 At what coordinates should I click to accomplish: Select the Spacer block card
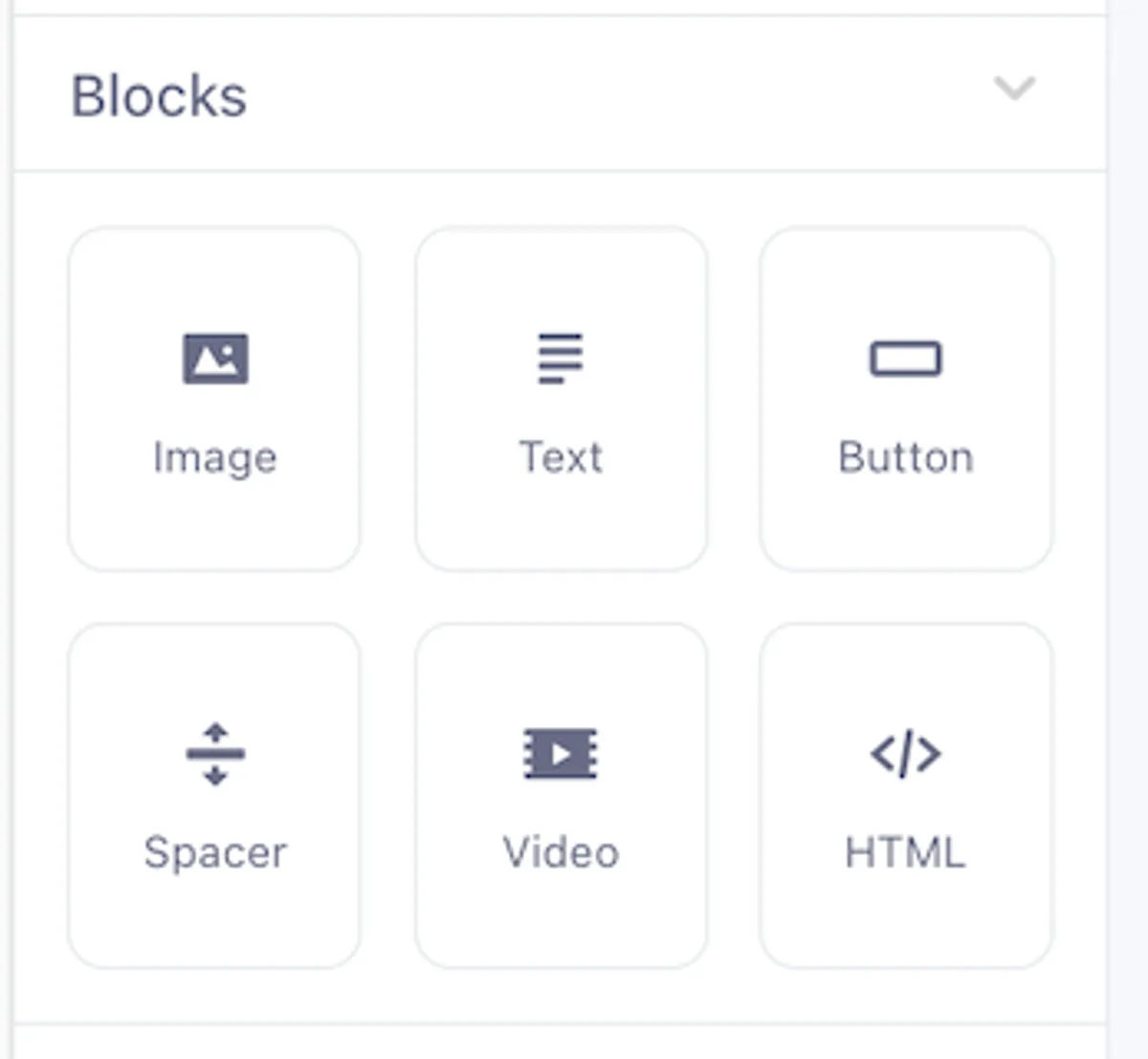click(214, 796)
